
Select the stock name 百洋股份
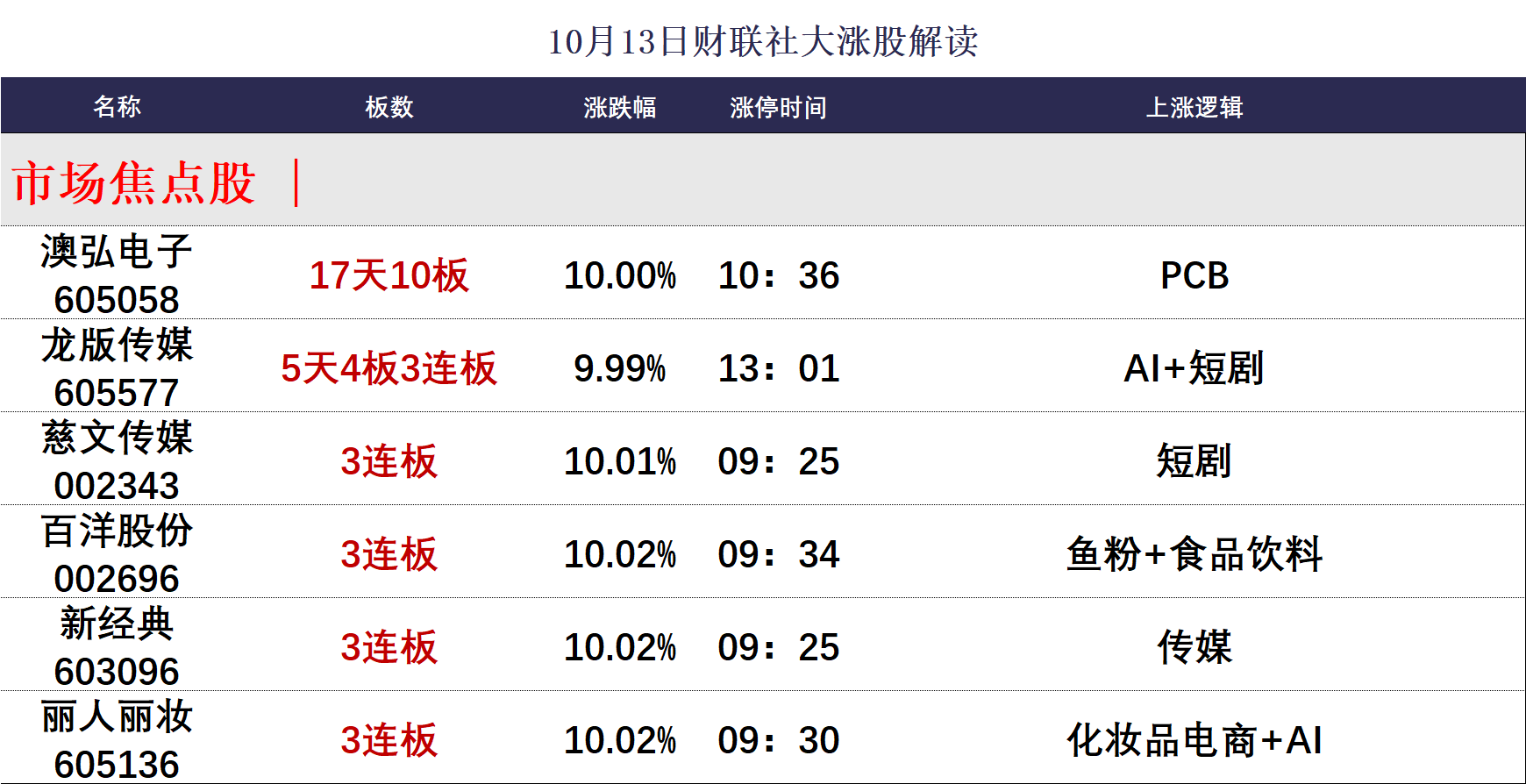117,531
